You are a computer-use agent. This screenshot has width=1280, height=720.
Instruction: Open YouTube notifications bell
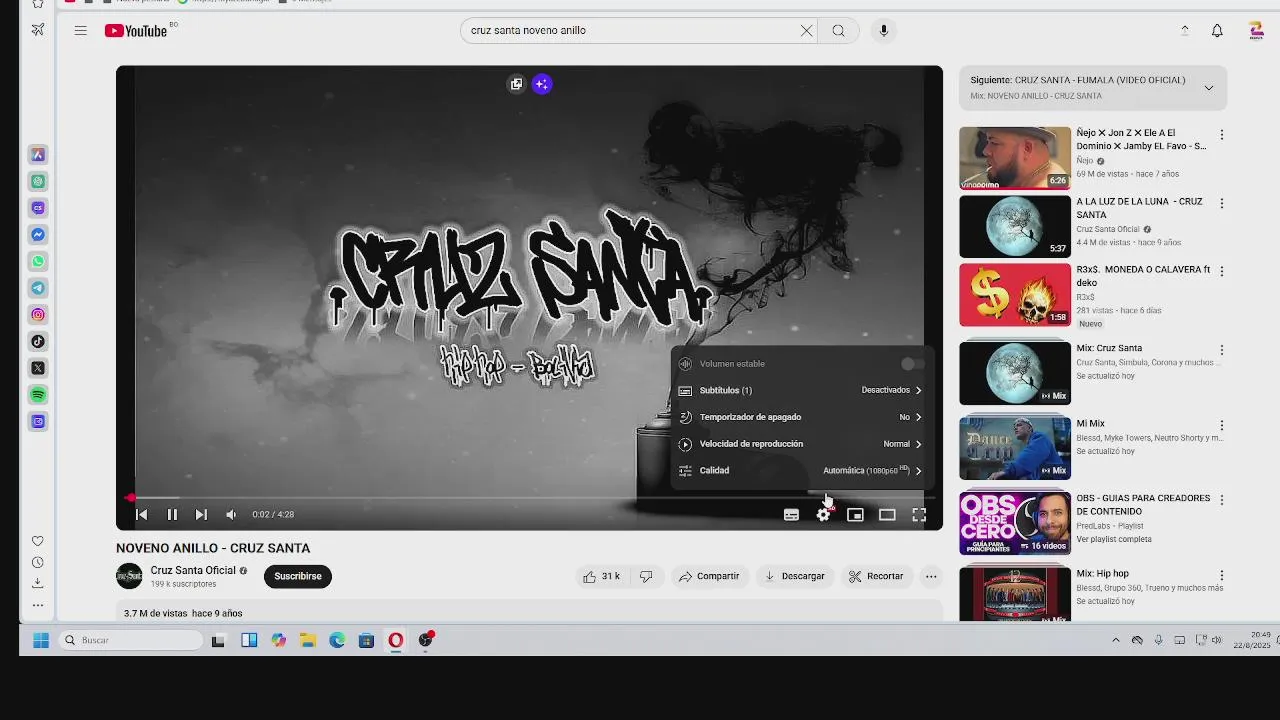coord(1217,31)
